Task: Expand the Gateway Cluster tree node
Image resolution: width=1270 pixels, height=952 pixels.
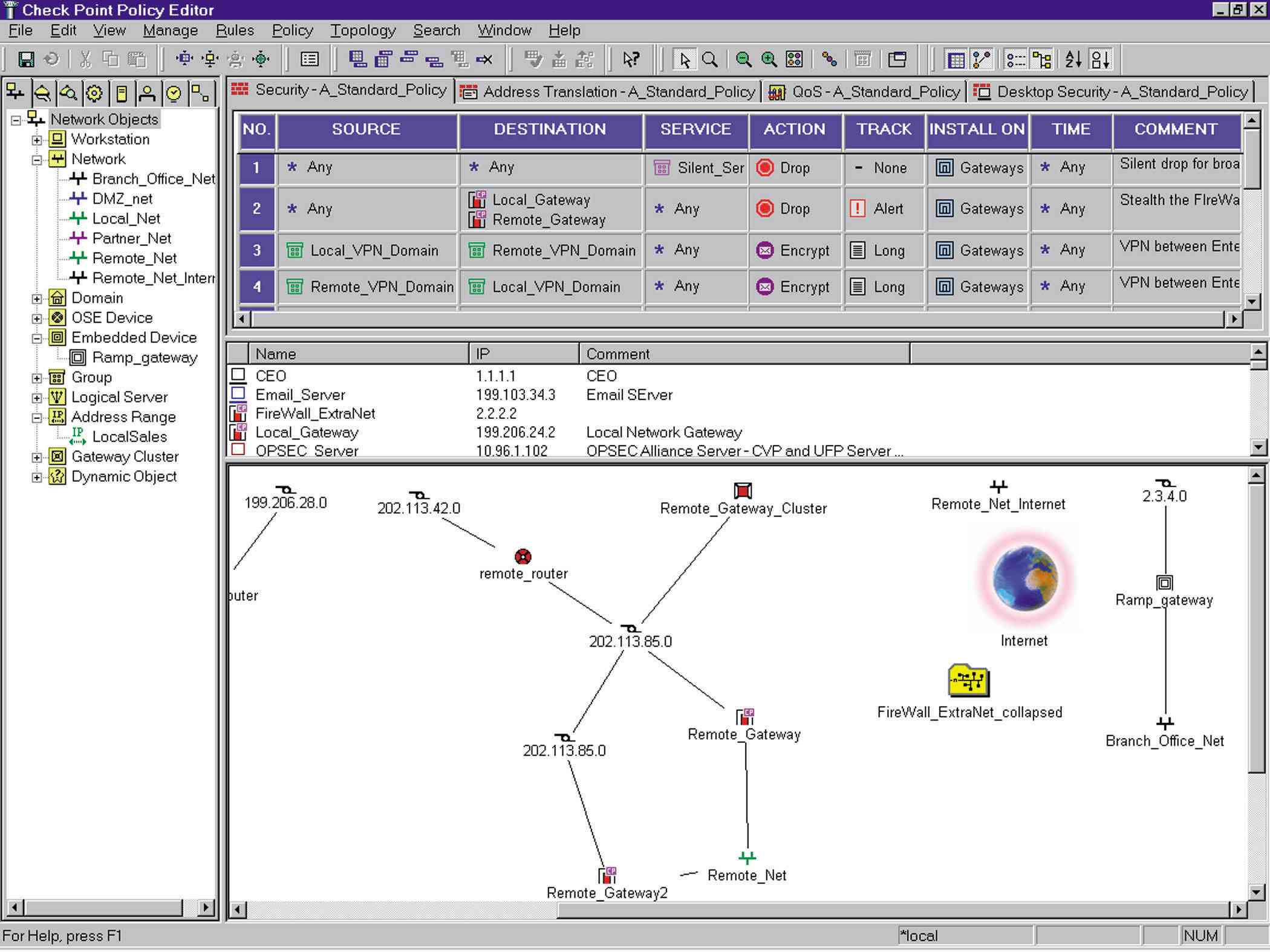Action: tap(37, 458)
